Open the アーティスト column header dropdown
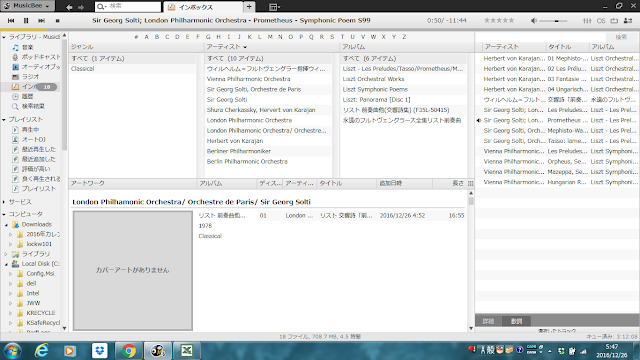640x360 pixels. pyautogui.click(x=245, y=47)
